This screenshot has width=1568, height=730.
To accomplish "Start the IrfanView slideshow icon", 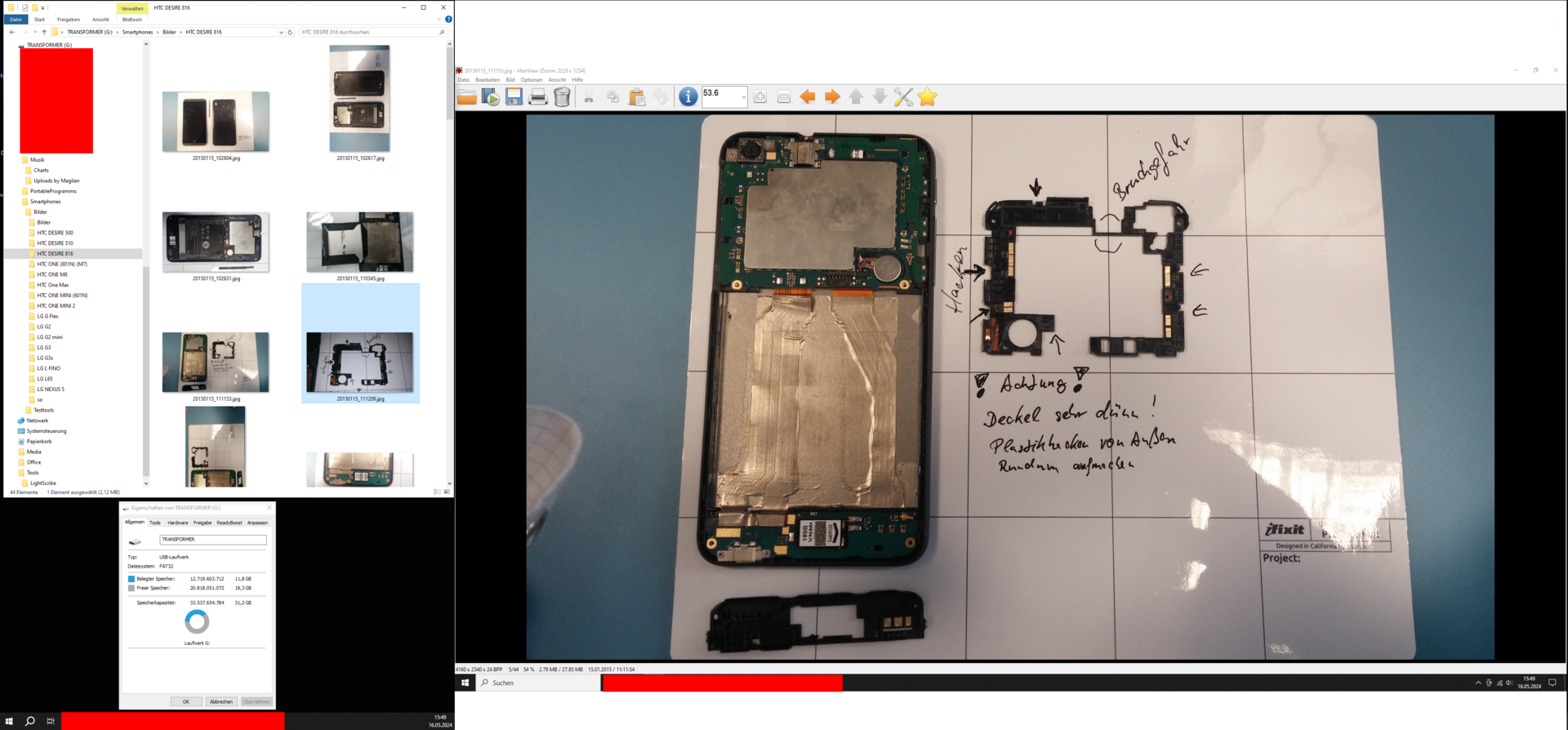I will click(x=491, y=97).
